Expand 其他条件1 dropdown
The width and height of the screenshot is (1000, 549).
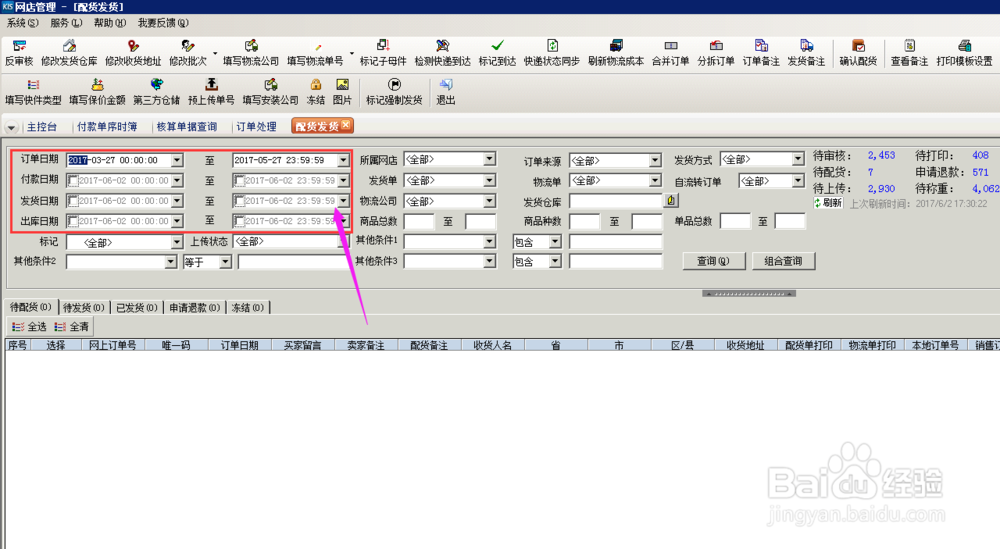(489, 242)
